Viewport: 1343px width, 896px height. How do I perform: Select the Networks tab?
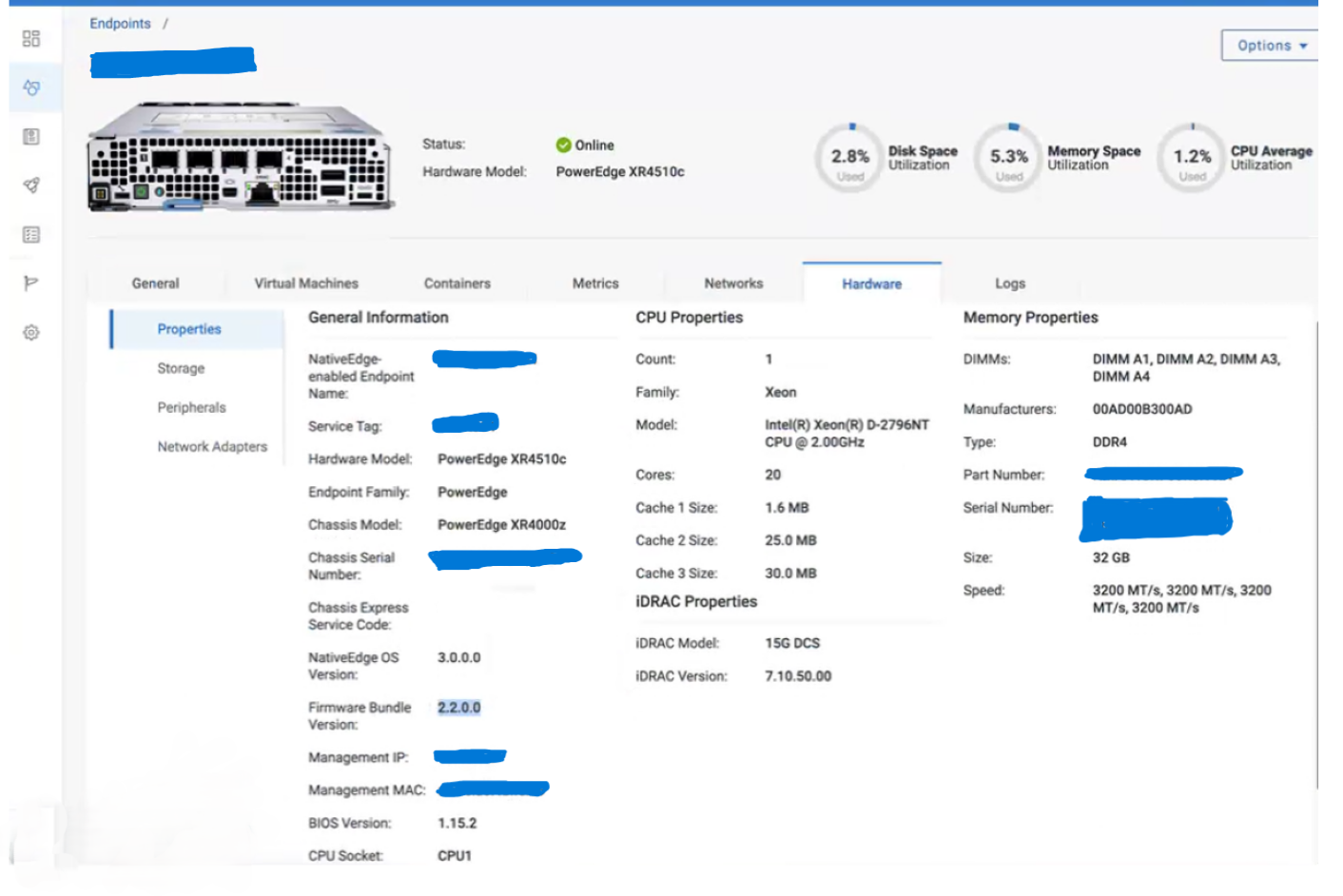click(733, 283)
